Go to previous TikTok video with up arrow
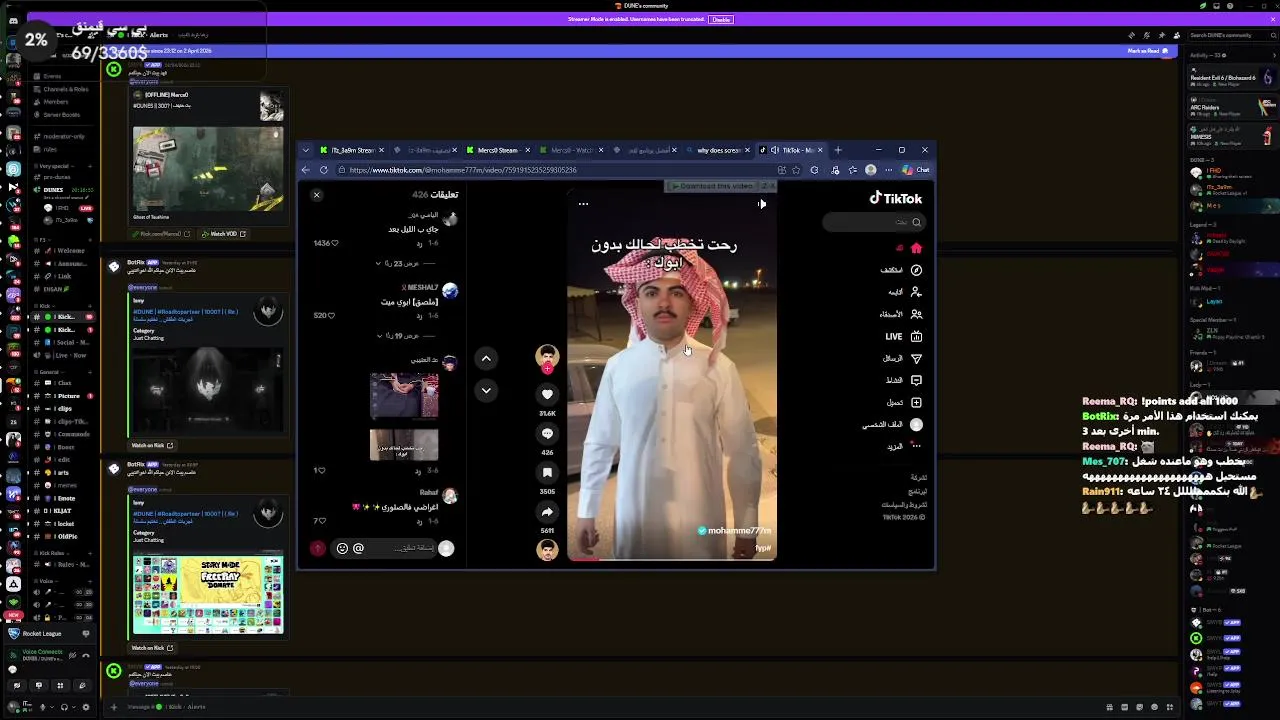This screenshot has width=1280, height=720. pos(486,358)
